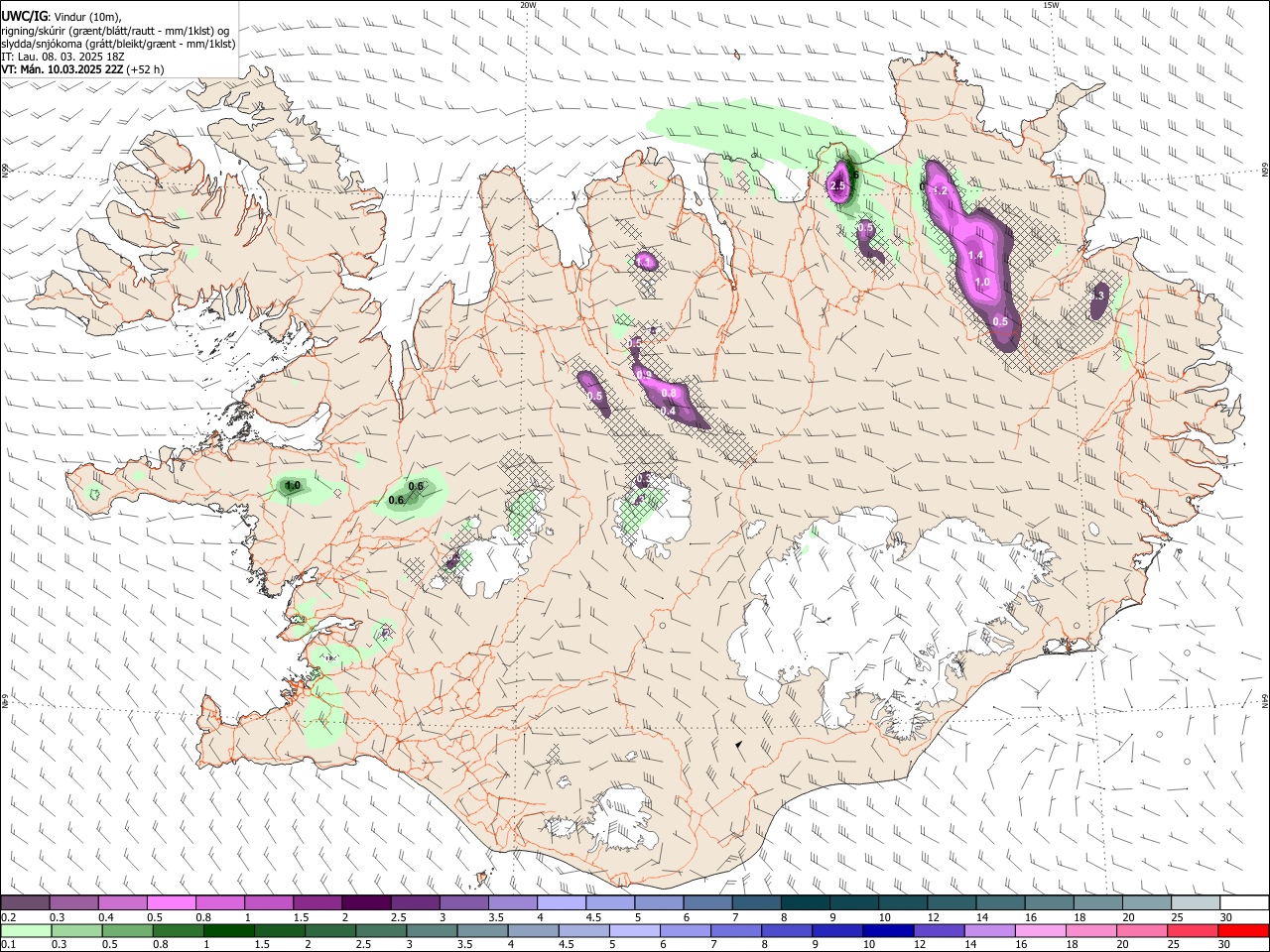
Task: Click the slydda/snjókoma legend description line
Action: click(x=118, y=44)
